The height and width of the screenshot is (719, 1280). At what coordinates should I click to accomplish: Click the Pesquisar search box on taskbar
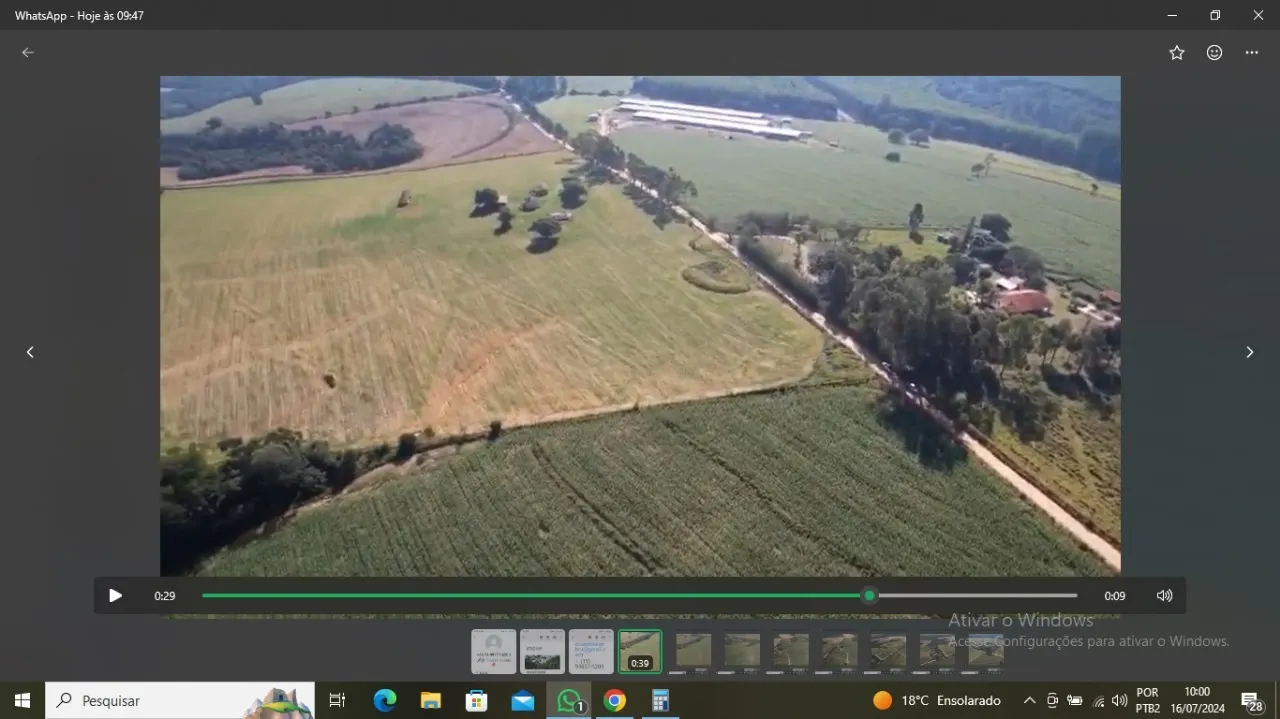[x=180, y=701]
